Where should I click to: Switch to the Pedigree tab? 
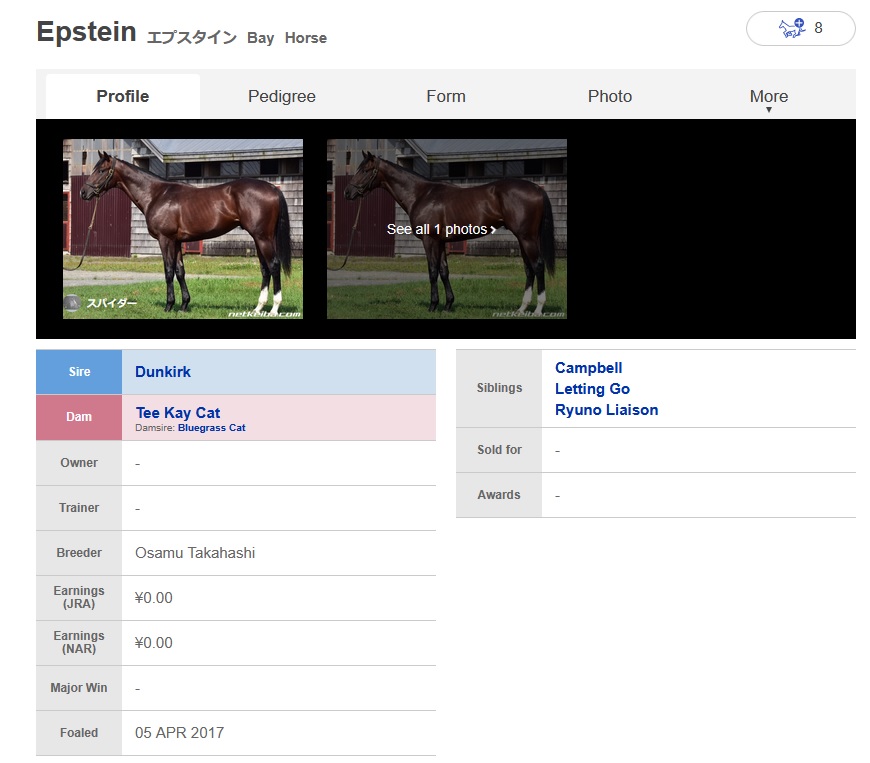coord(281,96)
